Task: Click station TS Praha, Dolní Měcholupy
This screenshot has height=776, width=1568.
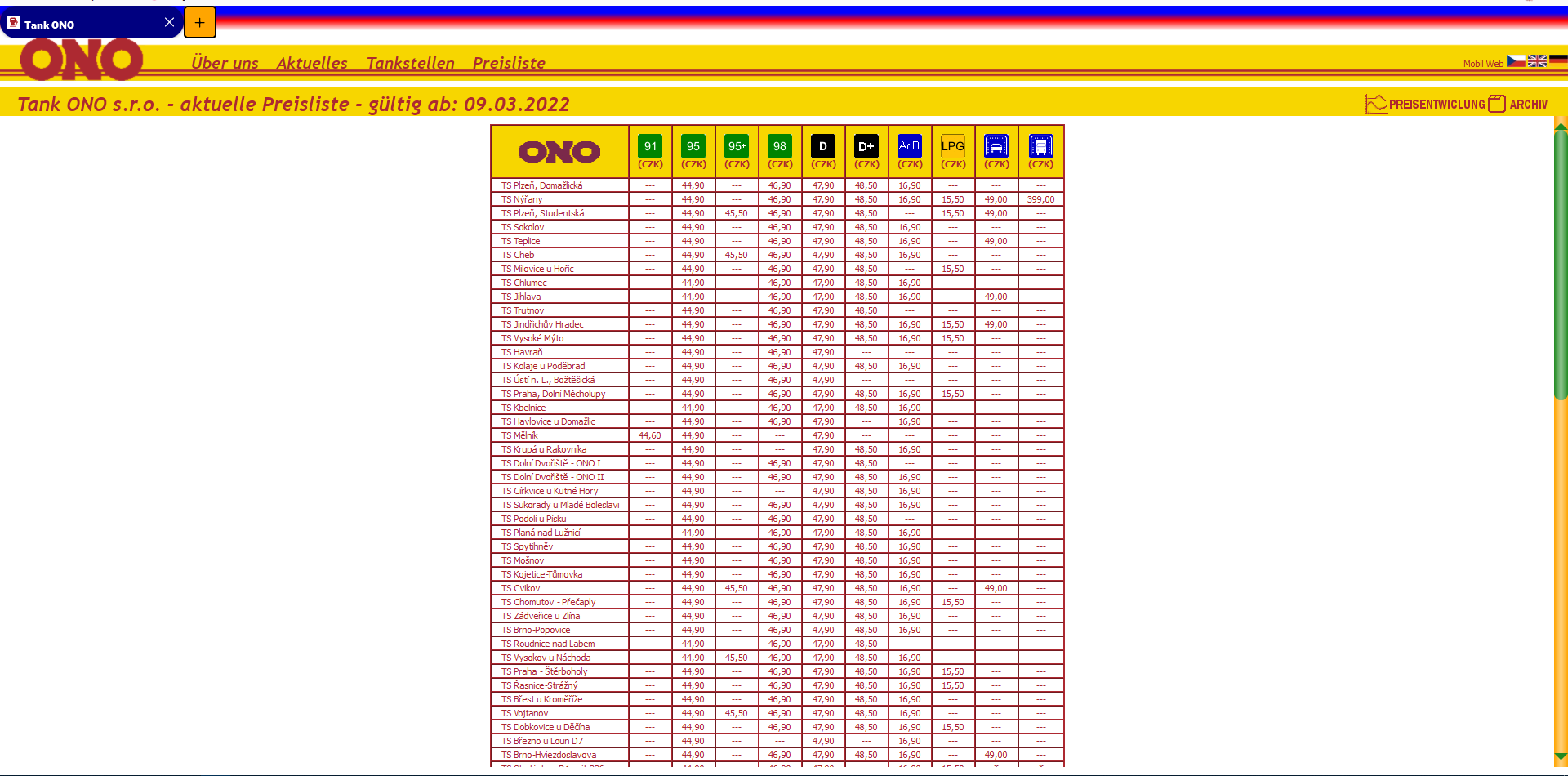Action: [x=553, y=394]
